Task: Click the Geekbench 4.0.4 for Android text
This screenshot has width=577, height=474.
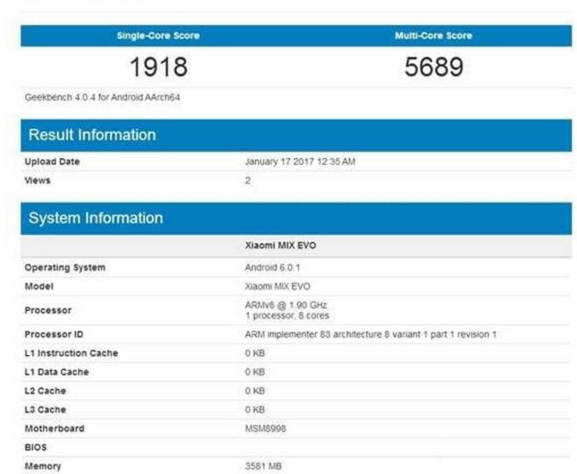Action: pos(102,98)
